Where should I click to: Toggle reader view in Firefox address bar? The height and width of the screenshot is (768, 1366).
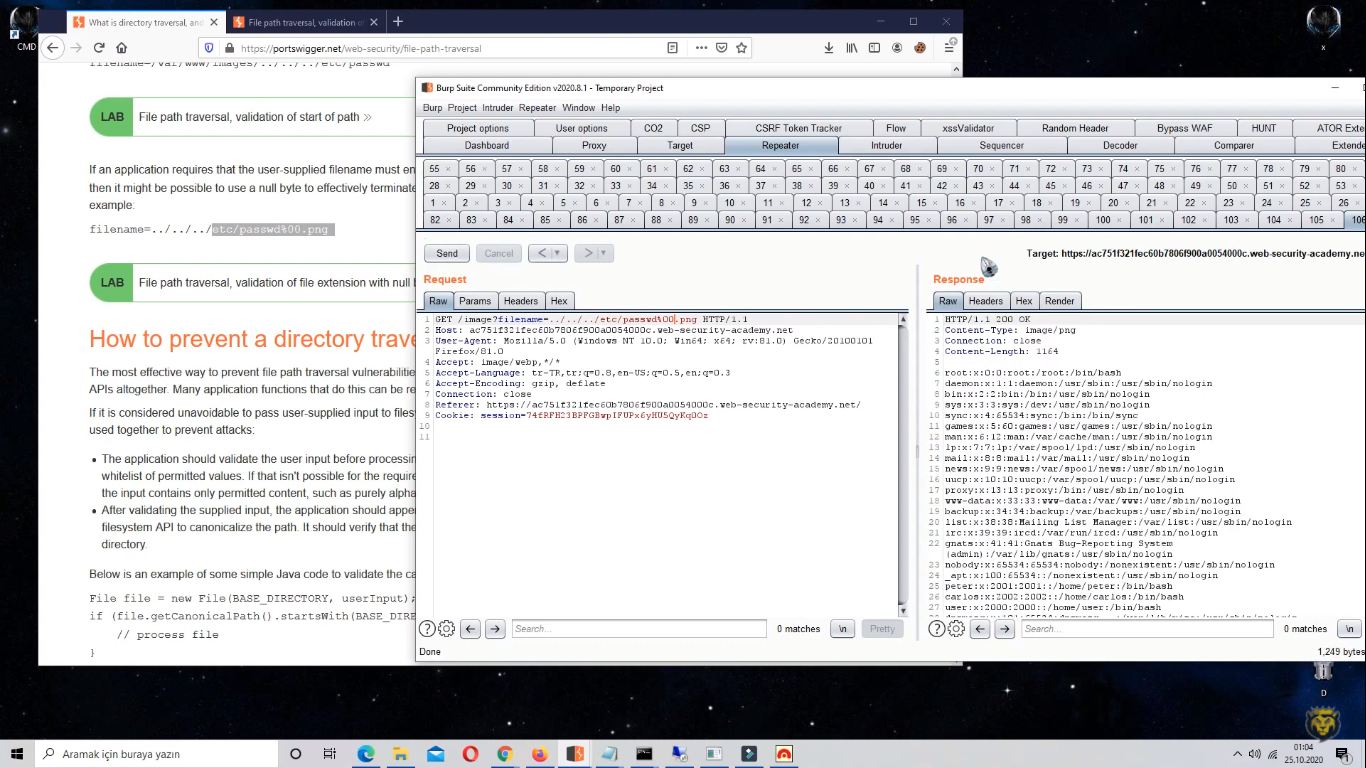click(x=673, y=48)
